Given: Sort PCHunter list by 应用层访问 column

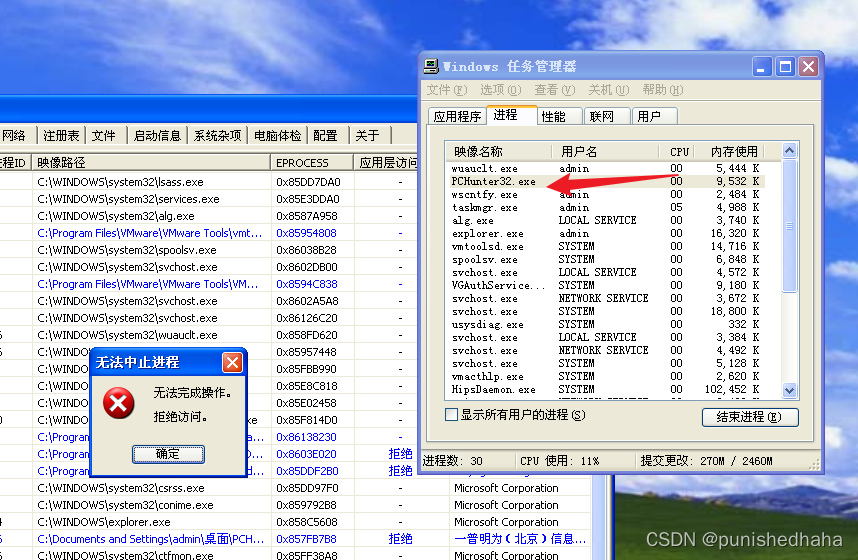Looking at the screenshot, I should pos(387,163).
